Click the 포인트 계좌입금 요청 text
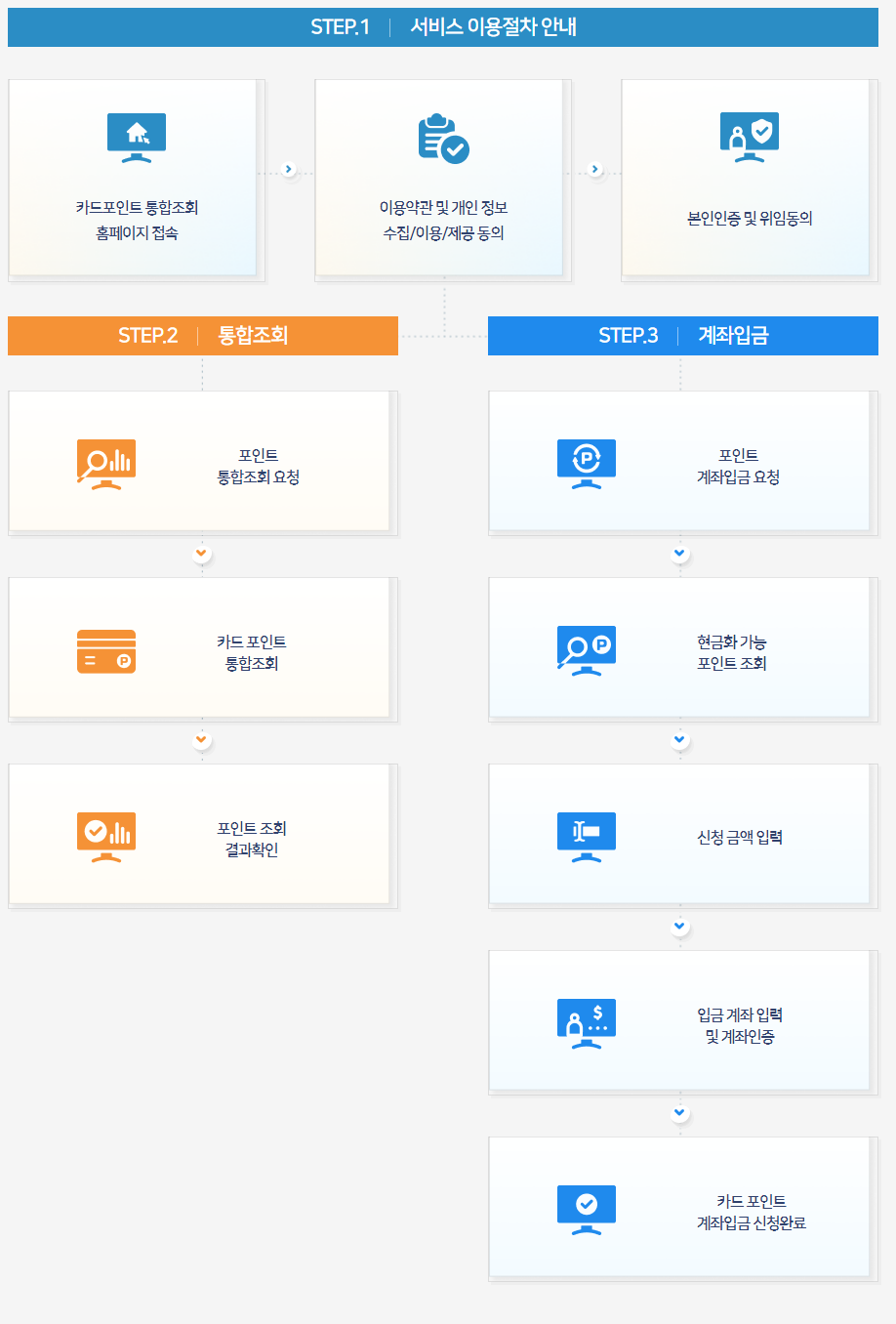This screenshot has width=896, height=1324. tap(738, 466)
